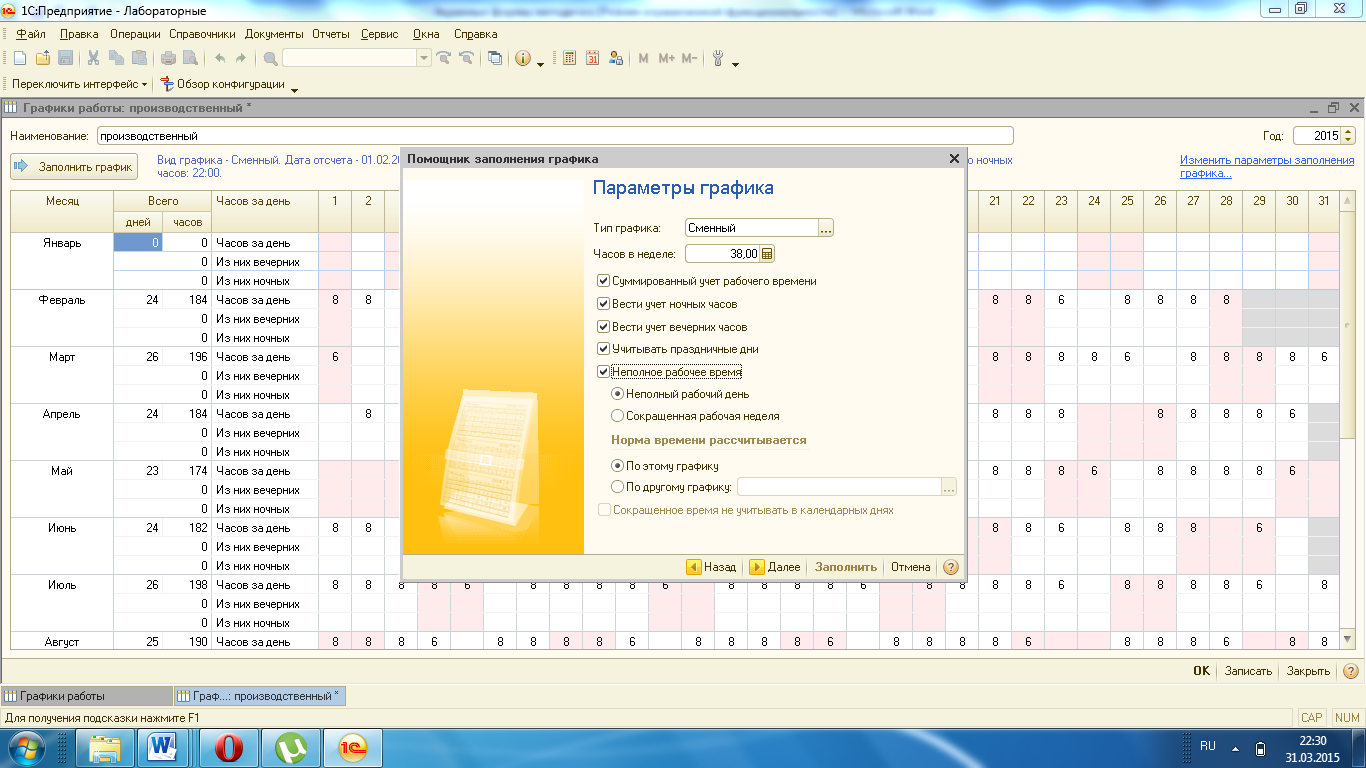Click the M memory toolbar button
This screenshot has width=1366, height=768.
(x=644, y=58)
